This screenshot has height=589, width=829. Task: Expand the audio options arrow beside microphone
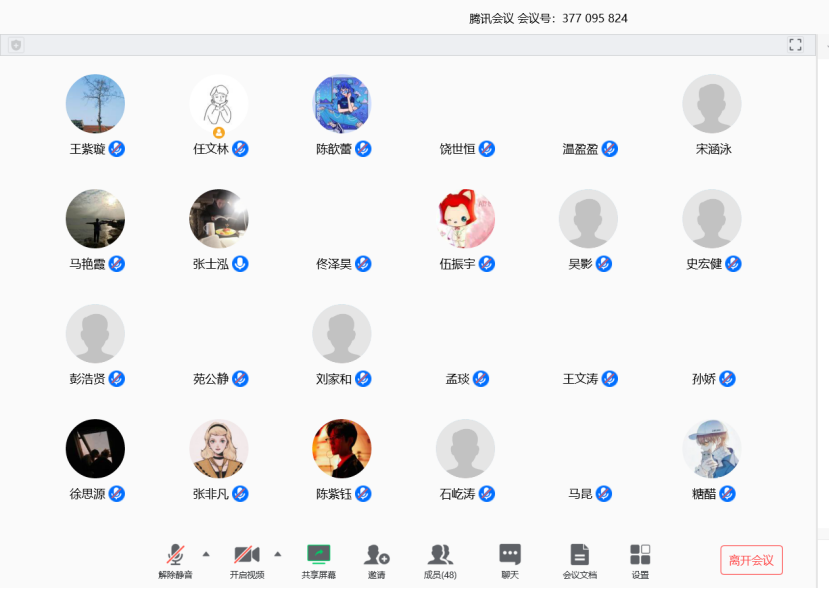click(206, 553)
